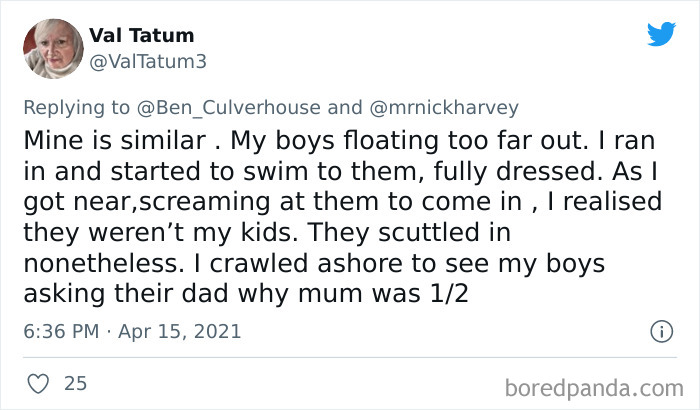Open the @mrnickharvey mention link
This screenshot has width=700, height=410.
445,107
